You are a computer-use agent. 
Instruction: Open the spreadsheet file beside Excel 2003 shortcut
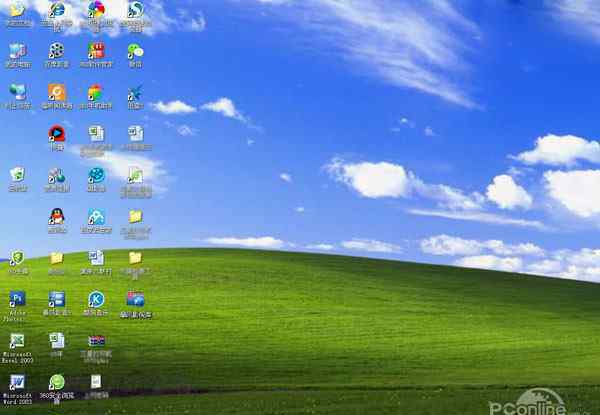tap(57, 340)
